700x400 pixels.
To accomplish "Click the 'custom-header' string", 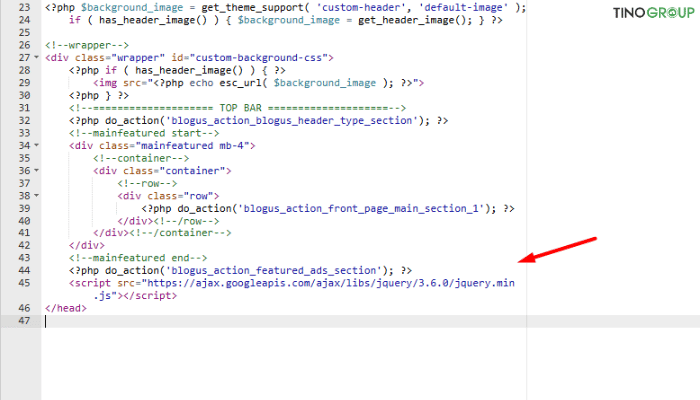I will click(361, 8).
